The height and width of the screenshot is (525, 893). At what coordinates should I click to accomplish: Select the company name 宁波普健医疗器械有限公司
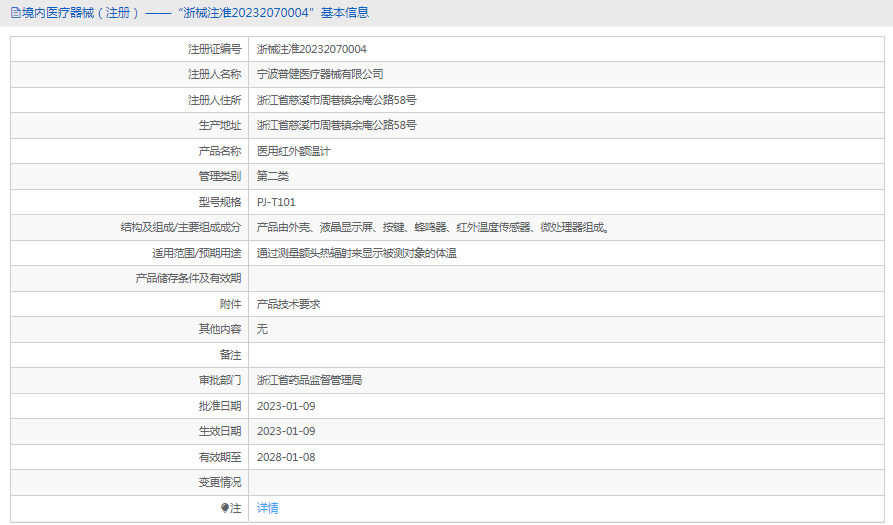click(x=320, y=75)
